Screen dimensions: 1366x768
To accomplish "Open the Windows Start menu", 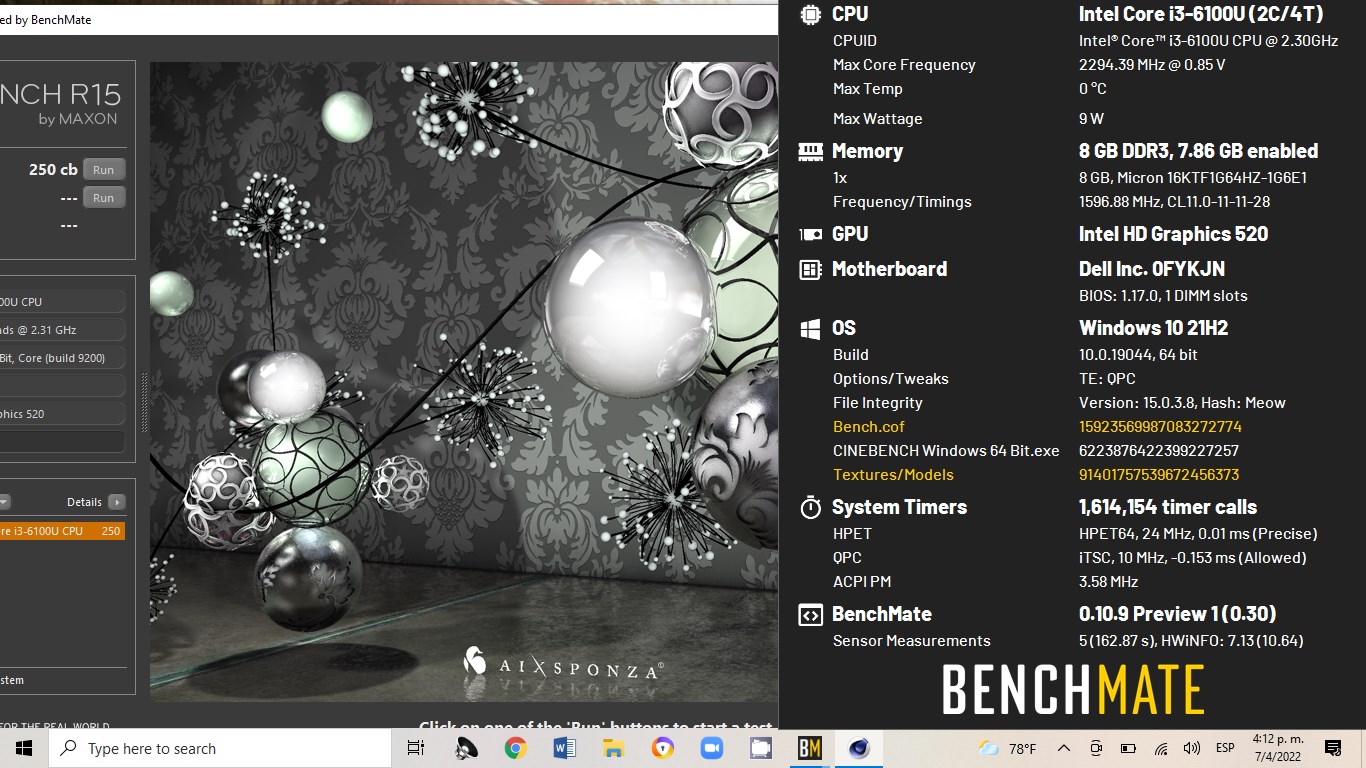I will click(24, 748).
